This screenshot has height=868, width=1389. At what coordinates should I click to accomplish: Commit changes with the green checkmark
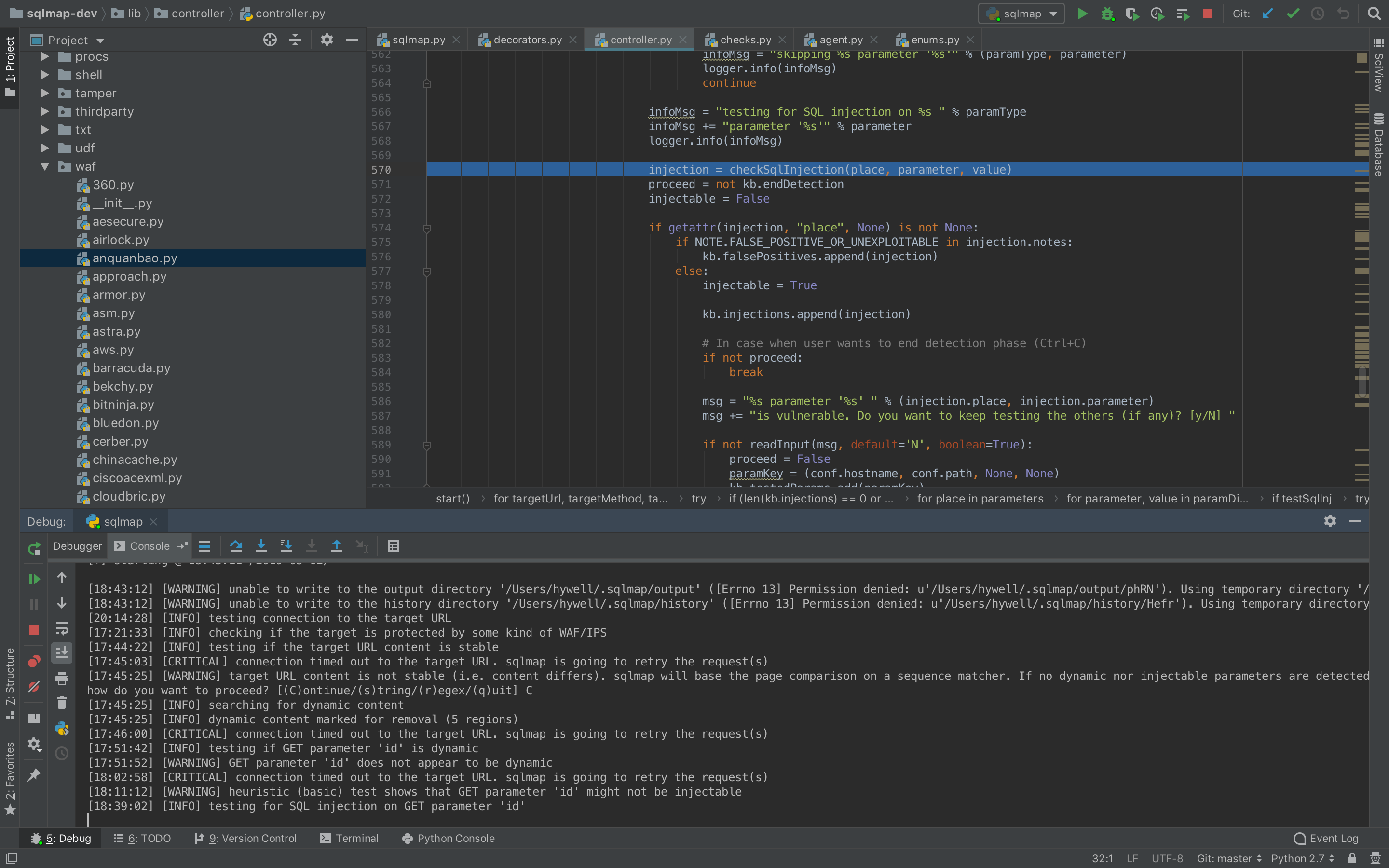[1293, 13]
